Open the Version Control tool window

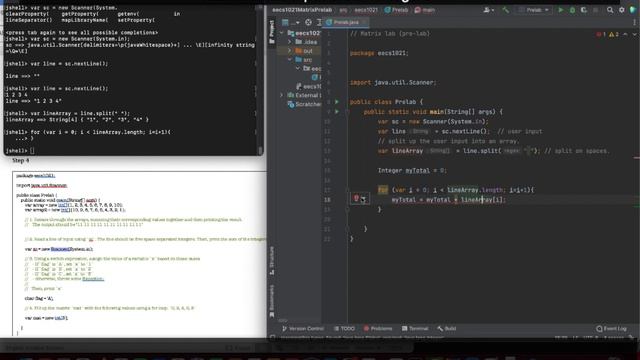click(x=303, y=329)
